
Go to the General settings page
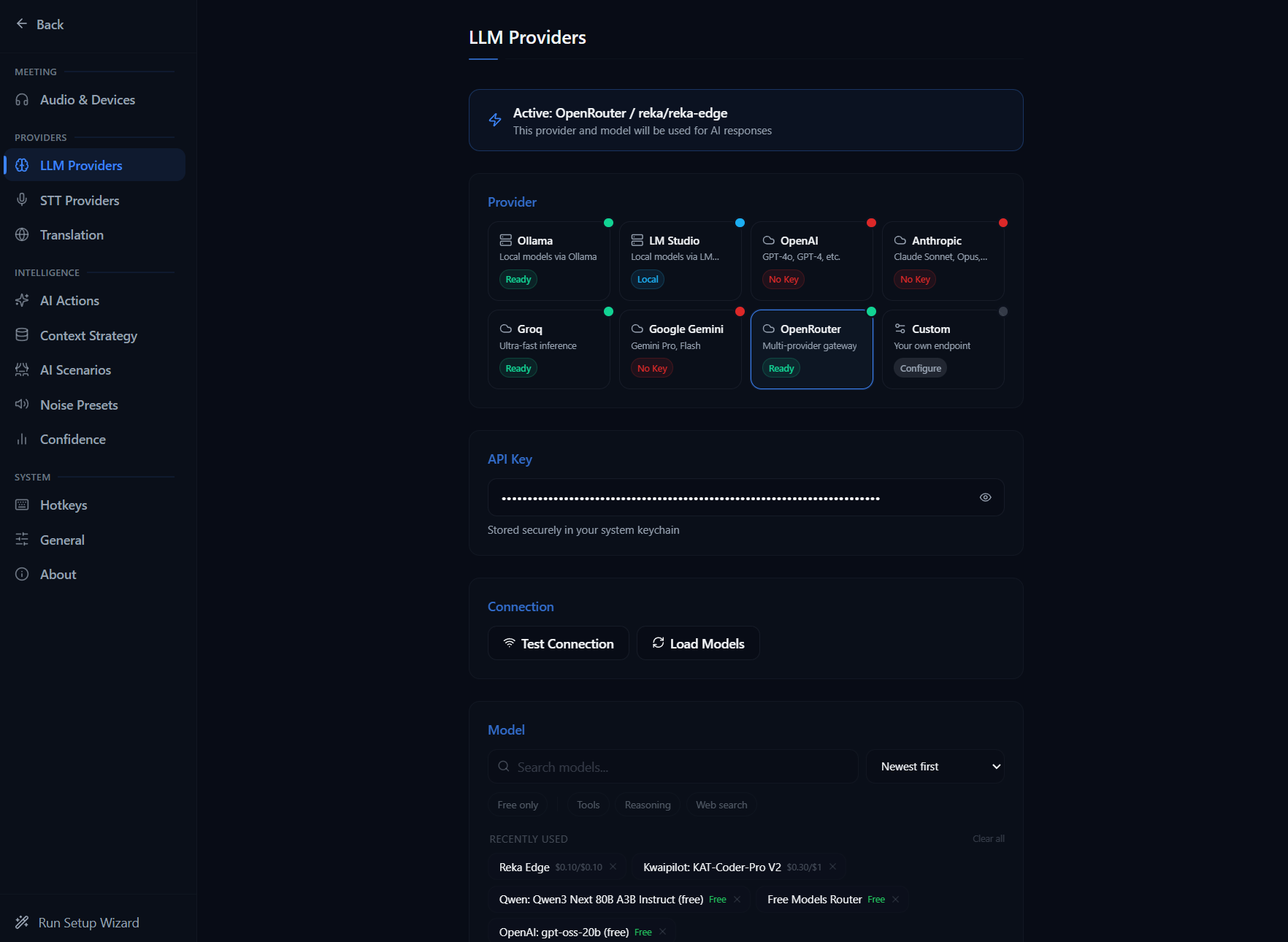[62, 540]
